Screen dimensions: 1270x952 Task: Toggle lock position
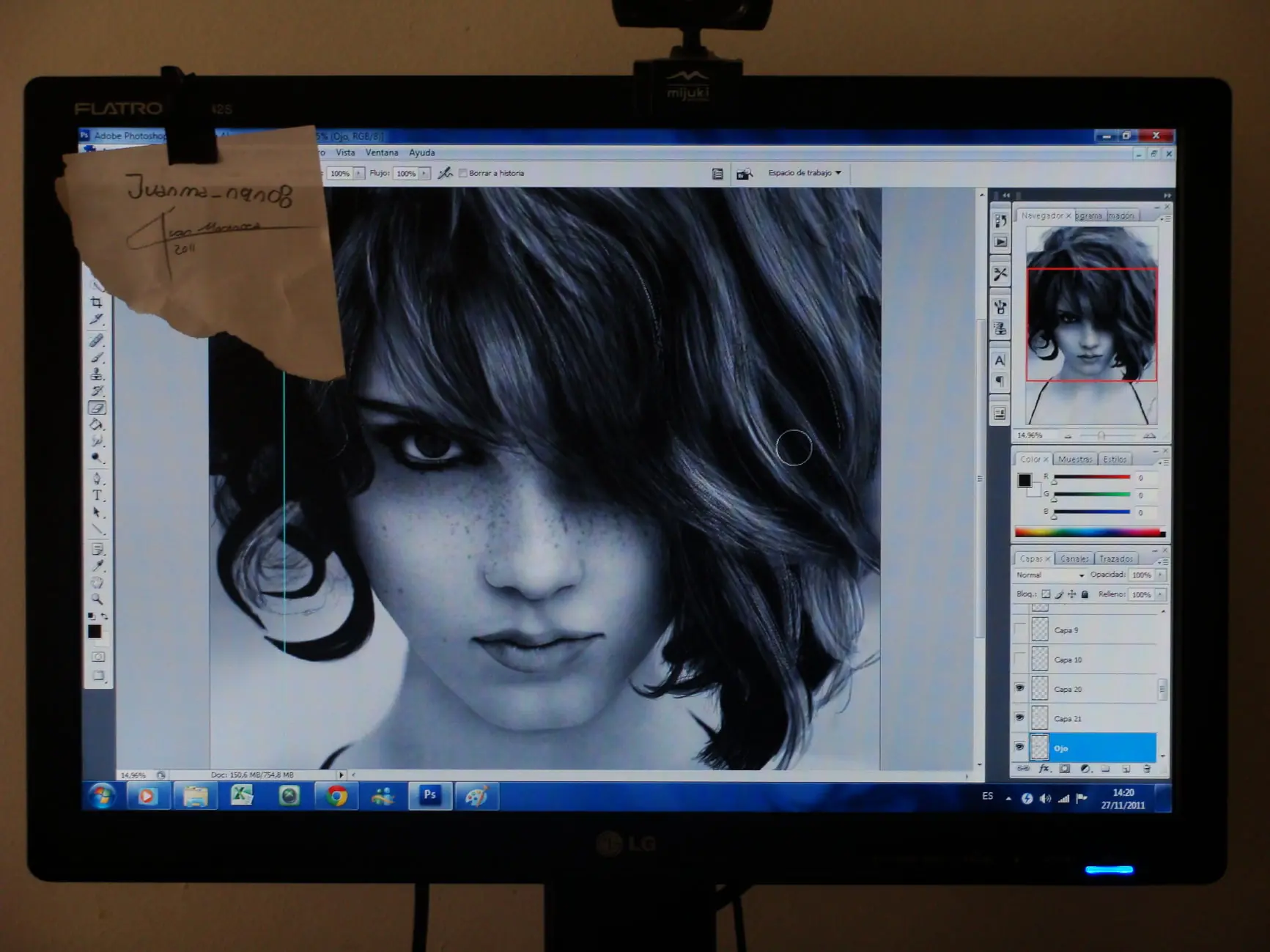(1072, 594)
